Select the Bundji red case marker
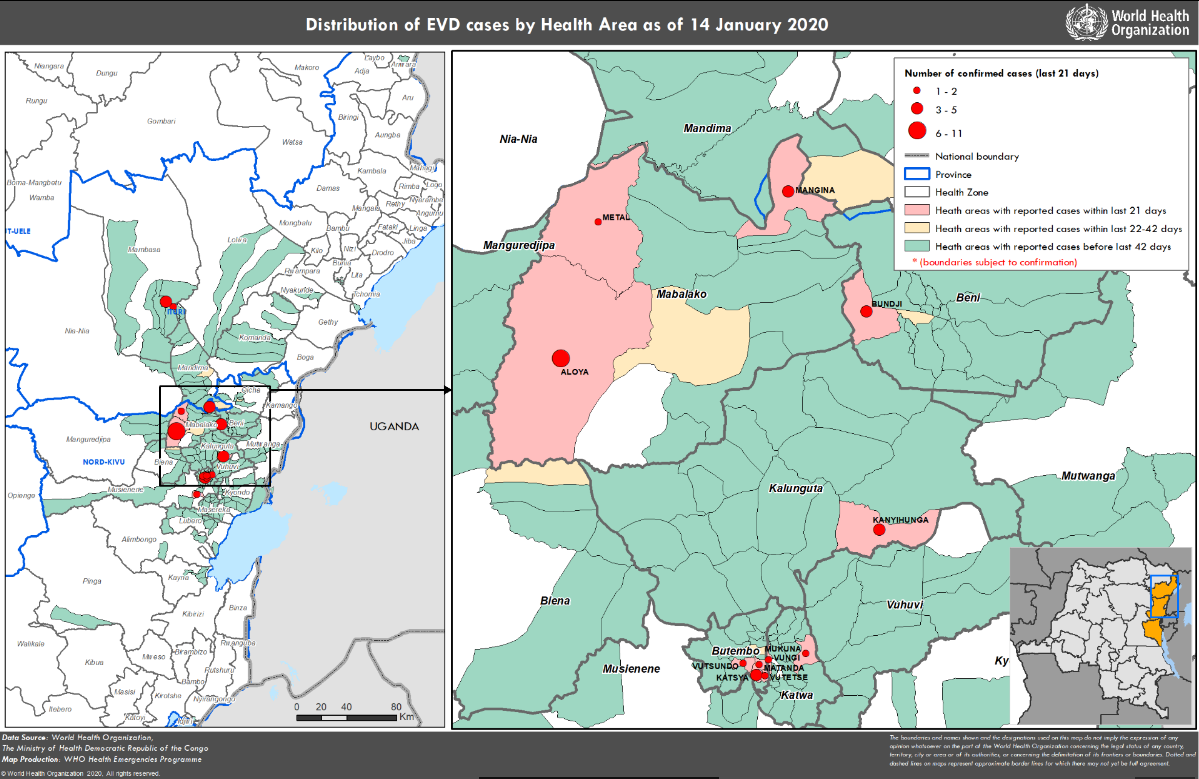 tap(866, 312)
